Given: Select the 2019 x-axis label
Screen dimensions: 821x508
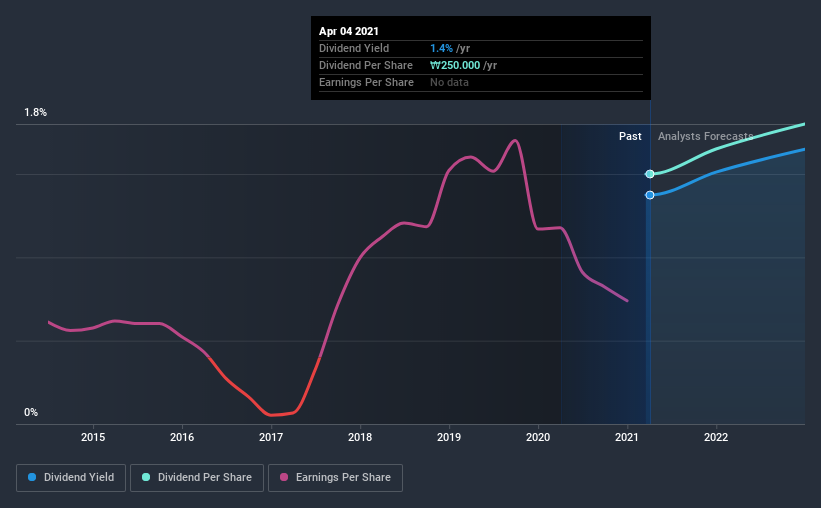Looking at the screenshot, I should click(449, 437).
